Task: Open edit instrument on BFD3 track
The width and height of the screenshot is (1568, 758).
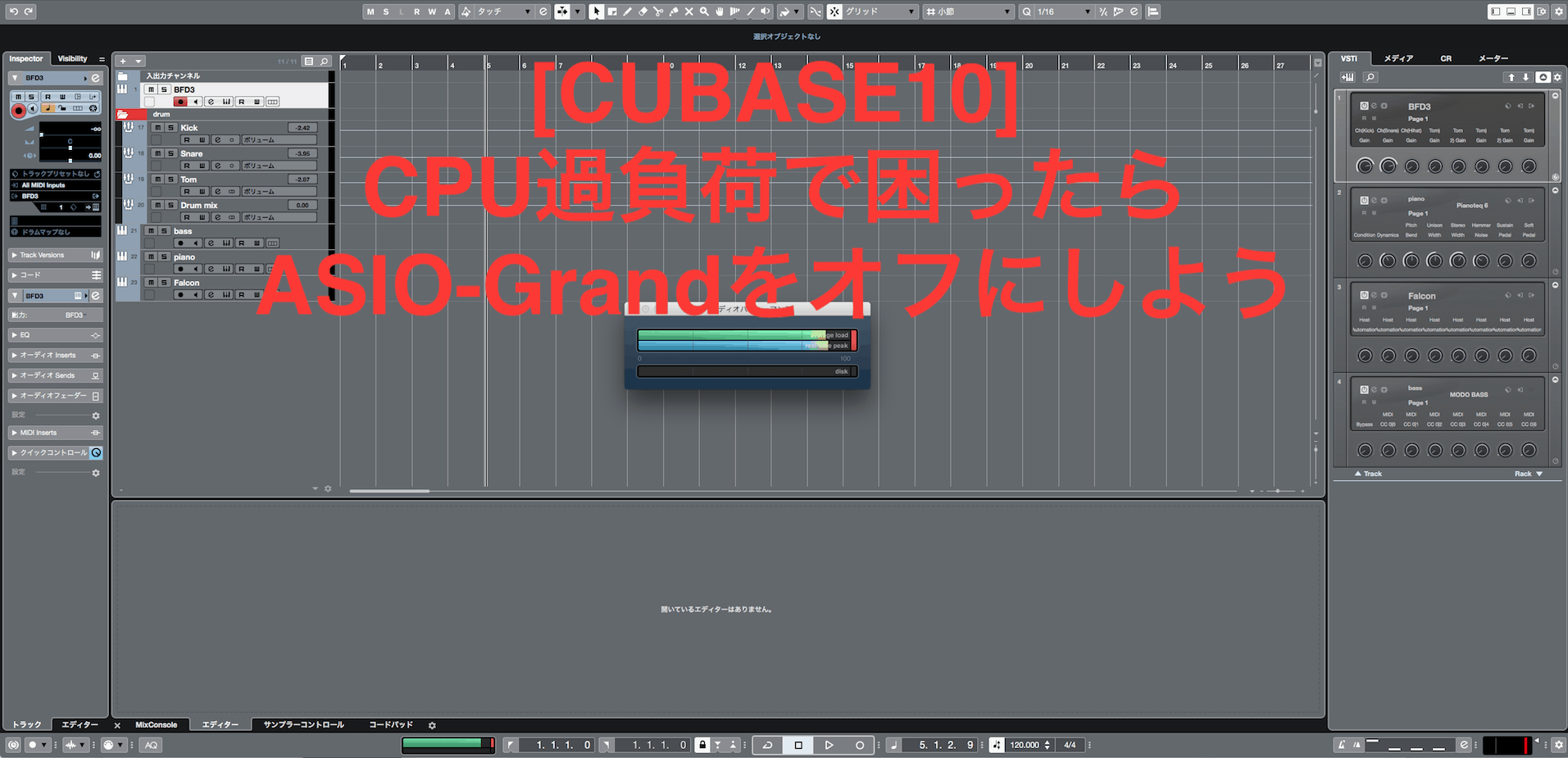Action: (x=211, y=102)
